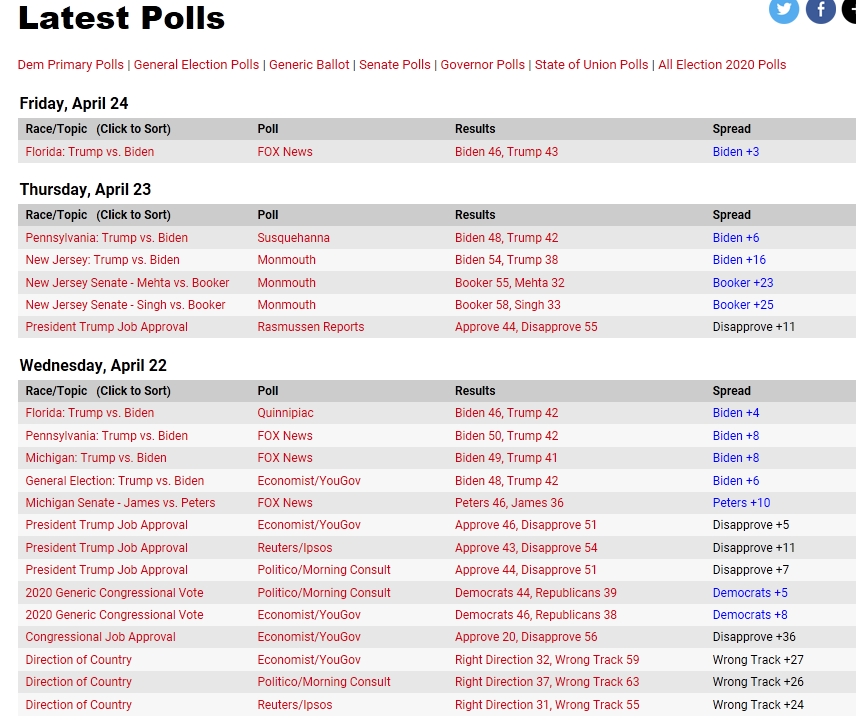Sort Thursday April 23 table by Race/Topic
The width and height of the screenshot is (856, 724).
[98, 215]
